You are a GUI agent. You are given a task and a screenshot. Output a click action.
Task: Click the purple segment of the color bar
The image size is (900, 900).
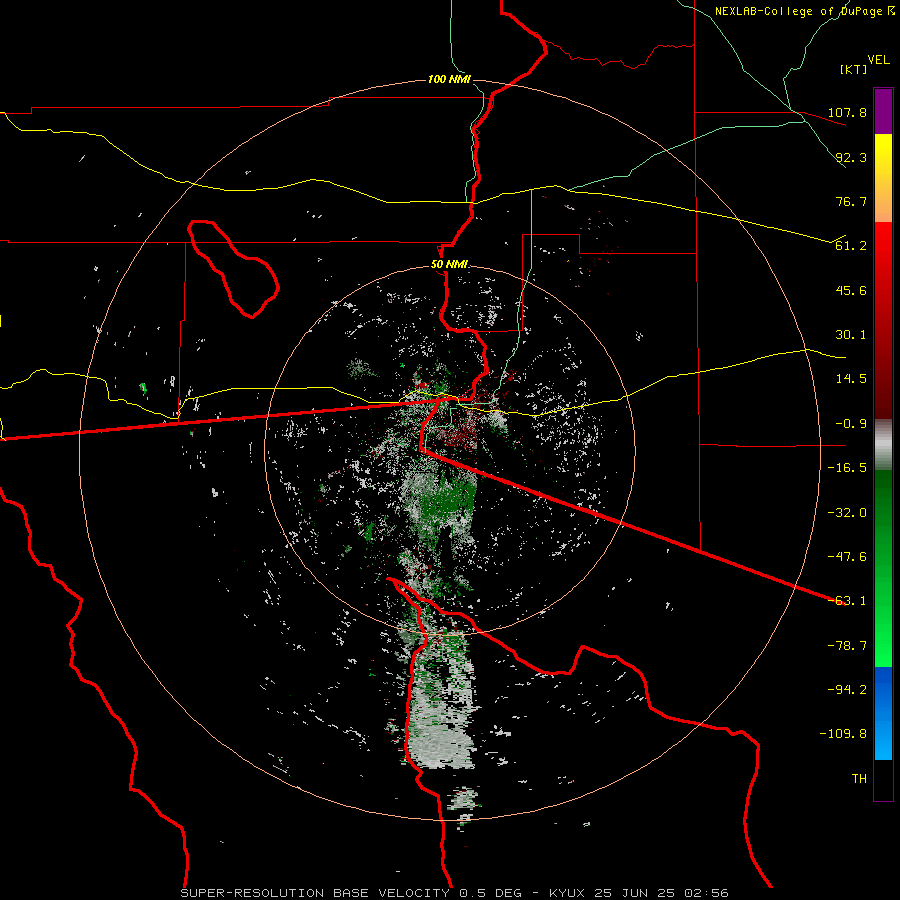tap(883, 112)
